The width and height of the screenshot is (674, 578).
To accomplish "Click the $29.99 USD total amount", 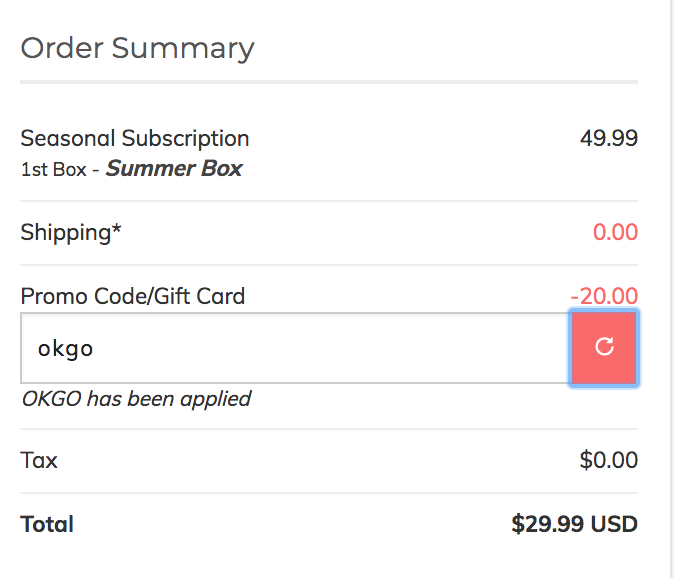I will 574,524.
